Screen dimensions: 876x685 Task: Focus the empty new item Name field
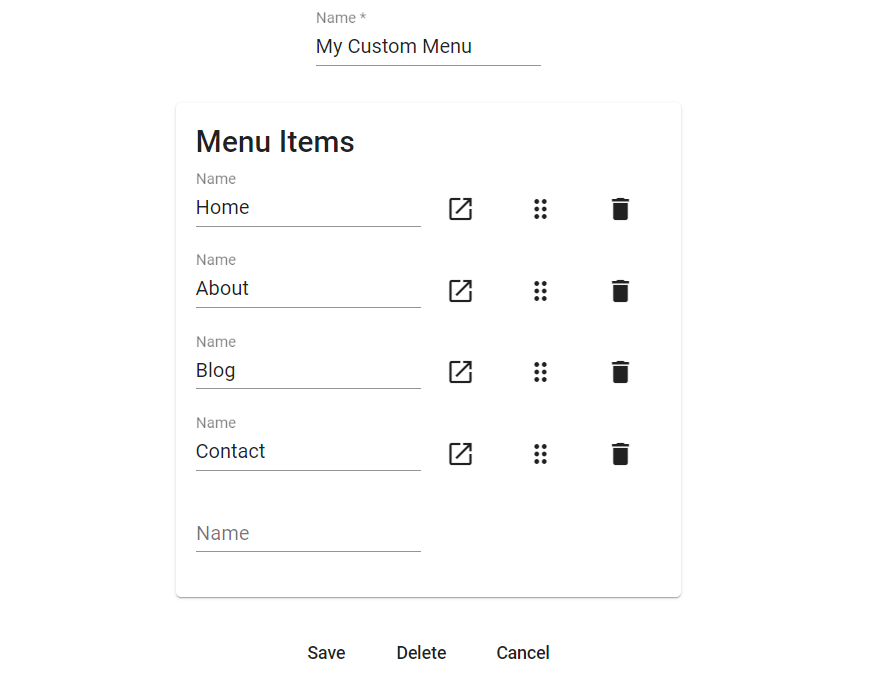pos(308,534)
